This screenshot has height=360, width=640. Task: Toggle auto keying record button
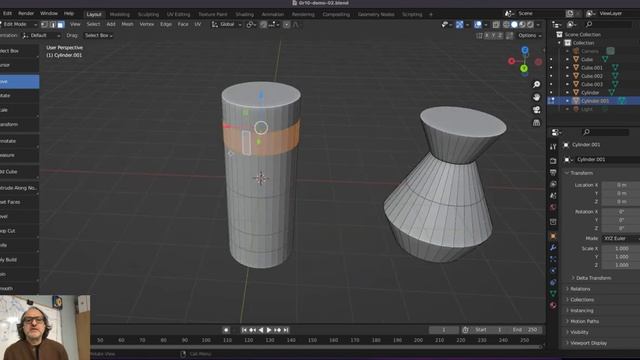(226, 330)
